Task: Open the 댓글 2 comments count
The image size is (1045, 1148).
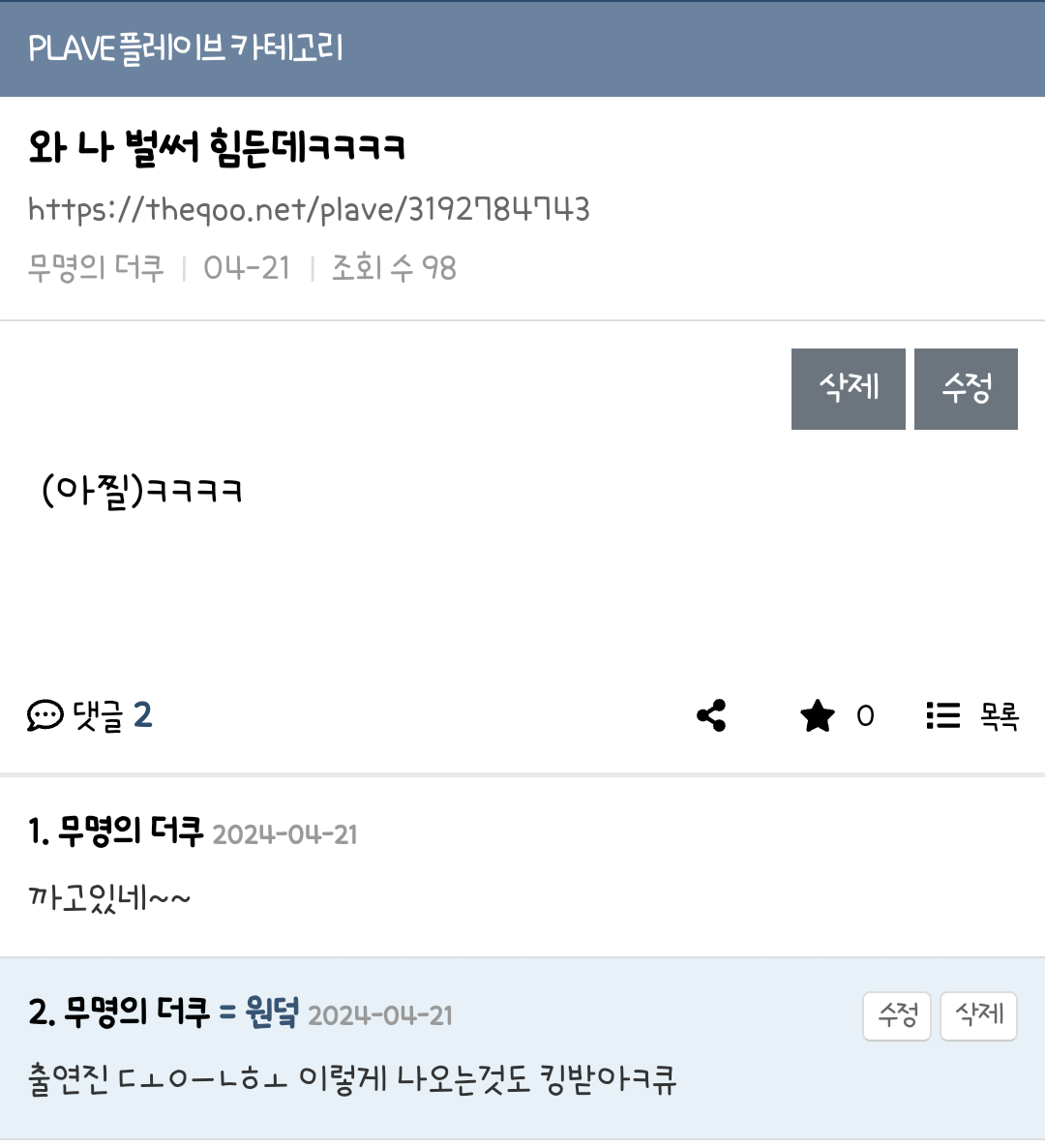Action: coord(112,715)
